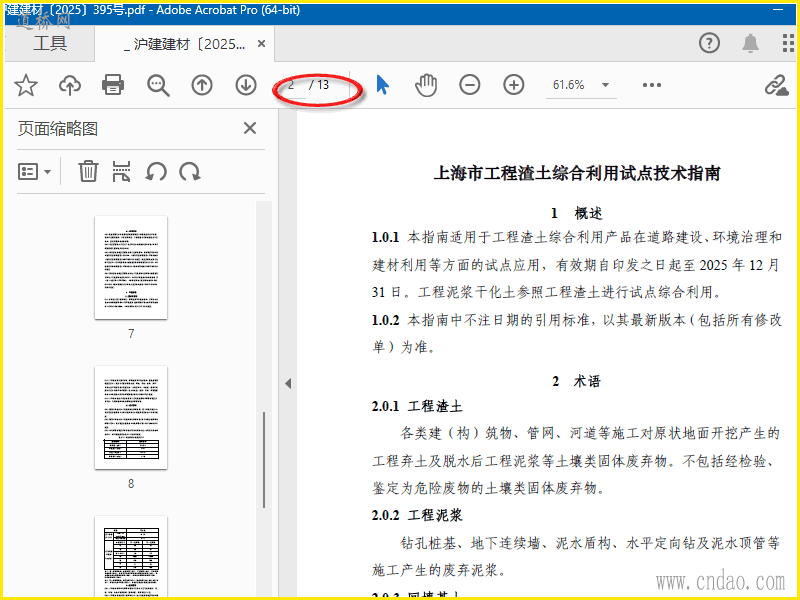
Task: Open the thumbnail options menu dropdown
Action: pyautogui.click(x=34, y=172)
